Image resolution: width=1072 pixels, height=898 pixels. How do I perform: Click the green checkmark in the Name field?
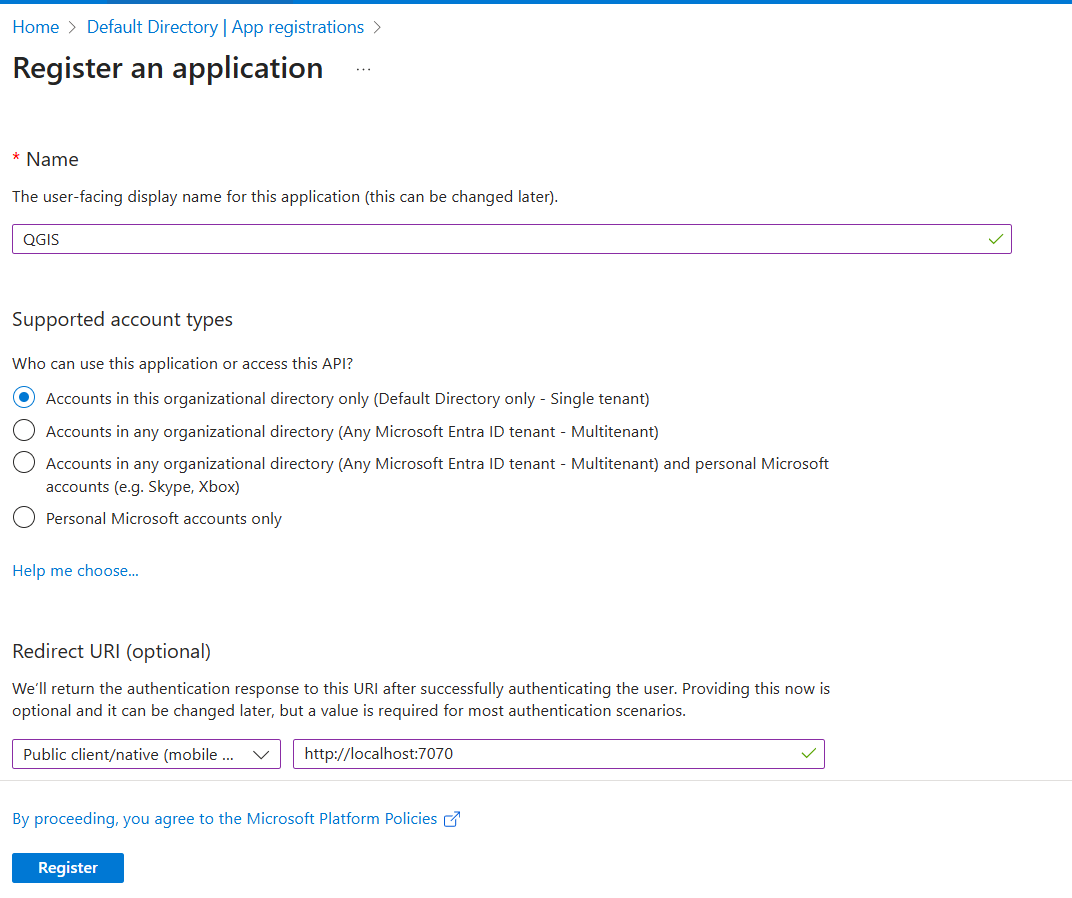coord(995,239)
